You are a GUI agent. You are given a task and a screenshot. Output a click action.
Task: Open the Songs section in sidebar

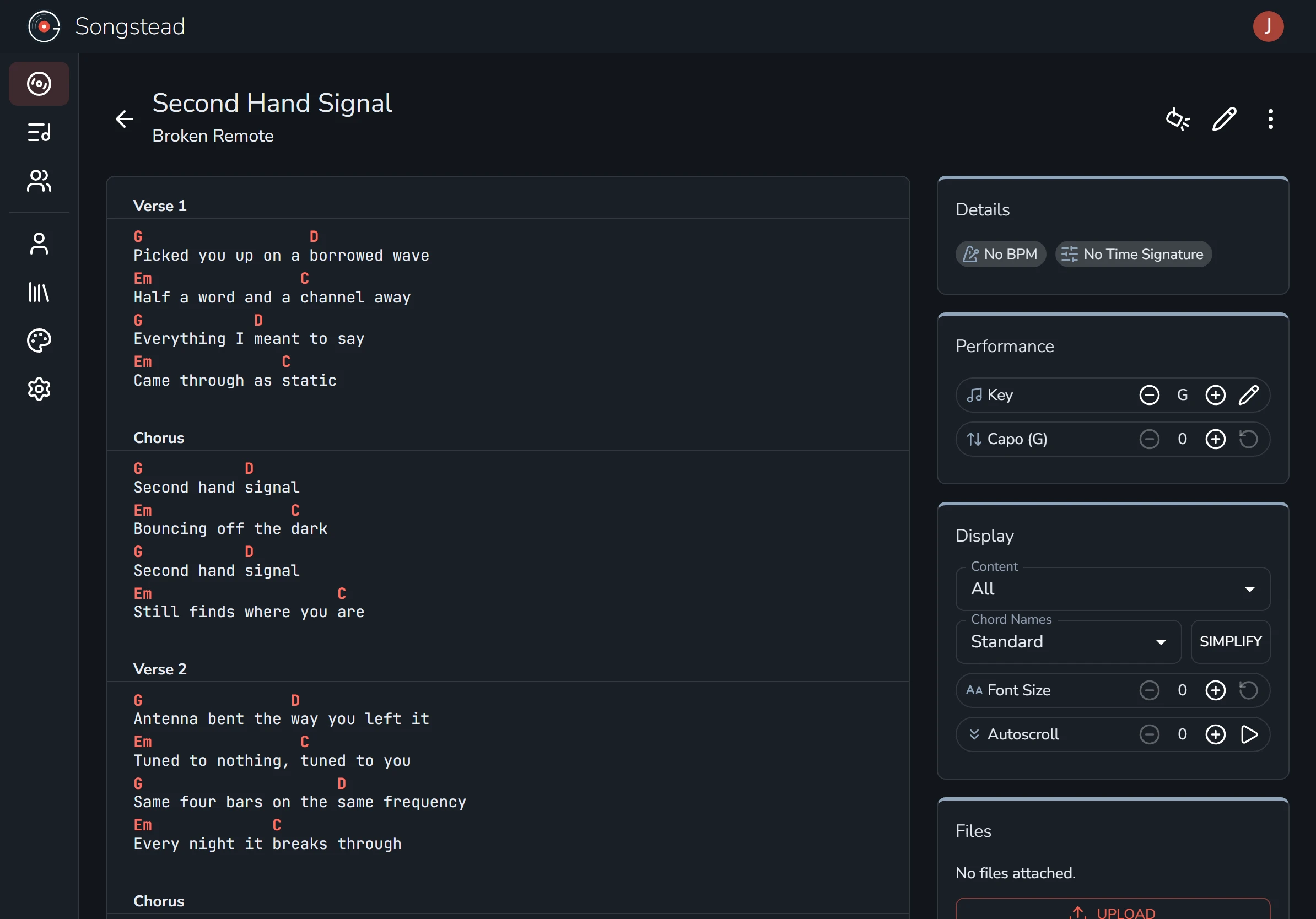[x=39, y=84]
